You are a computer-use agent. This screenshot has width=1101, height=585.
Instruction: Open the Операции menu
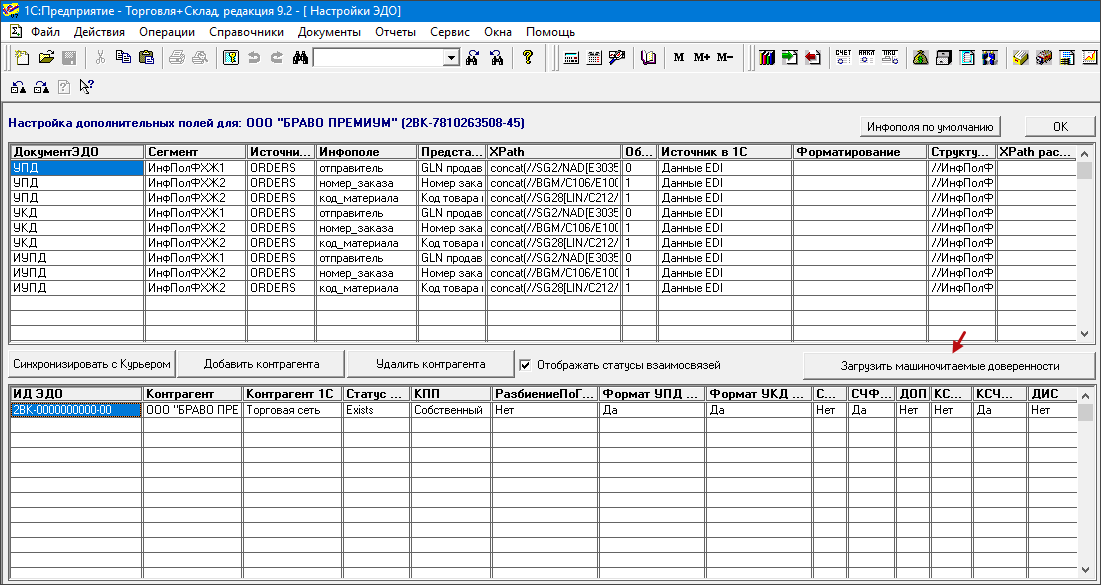tap(166, 32)
